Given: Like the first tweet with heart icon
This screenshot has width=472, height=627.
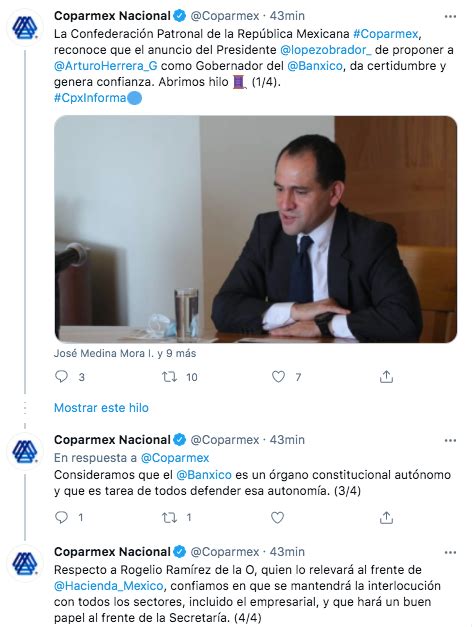Looking at the screenshot, I should click(x=278, y=376).
